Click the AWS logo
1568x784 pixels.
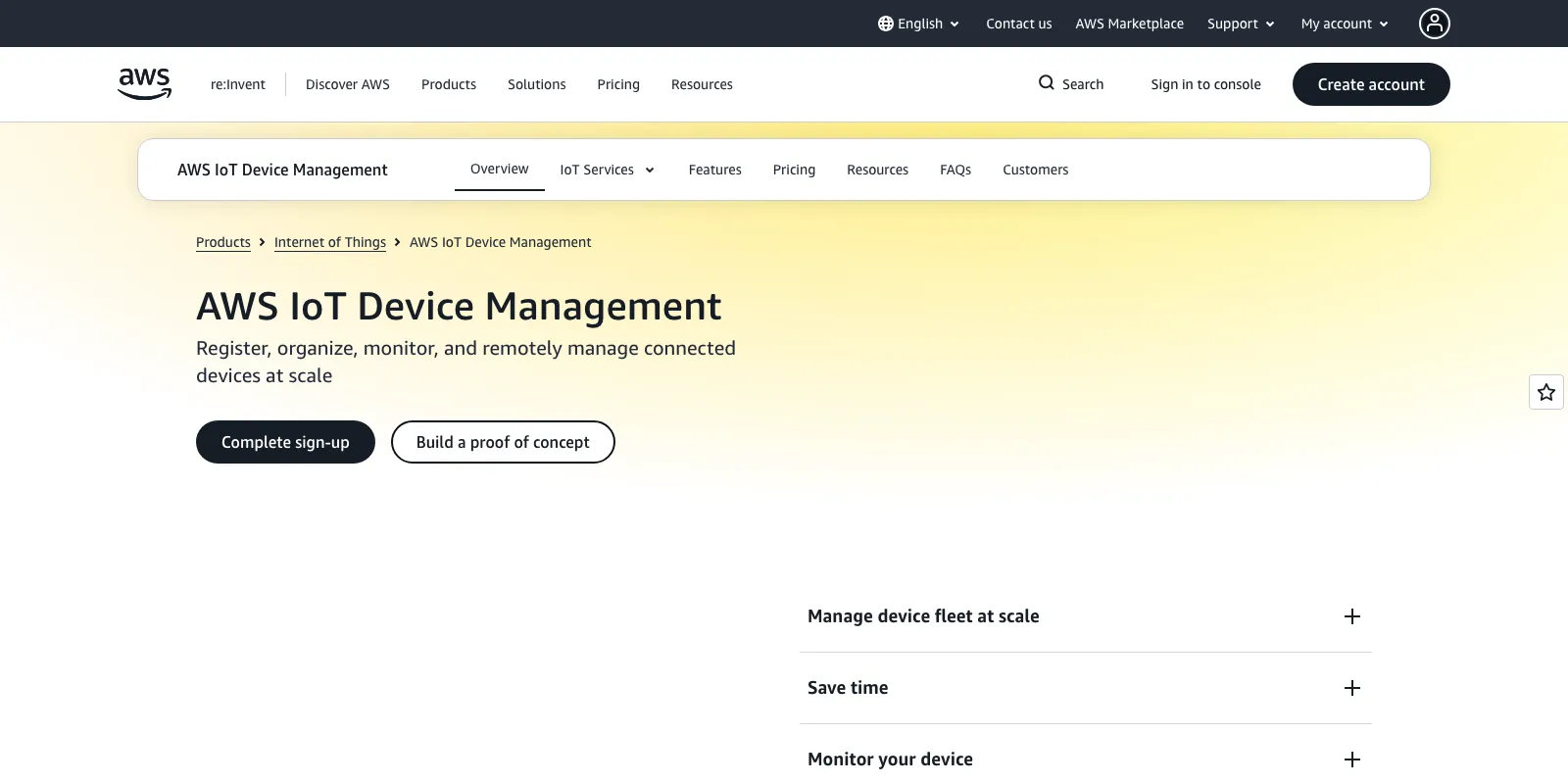[x=145, y=83]
